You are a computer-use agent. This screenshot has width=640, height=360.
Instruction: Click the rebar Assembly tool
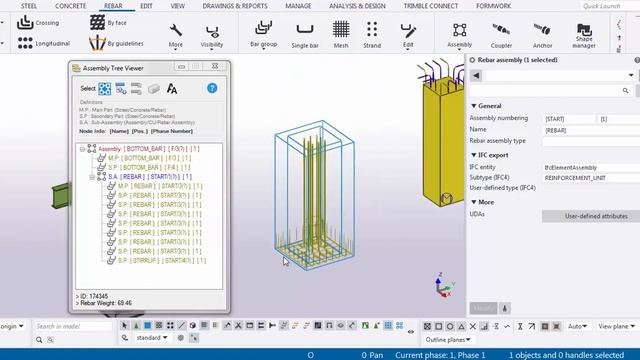[x=460, y=36]
